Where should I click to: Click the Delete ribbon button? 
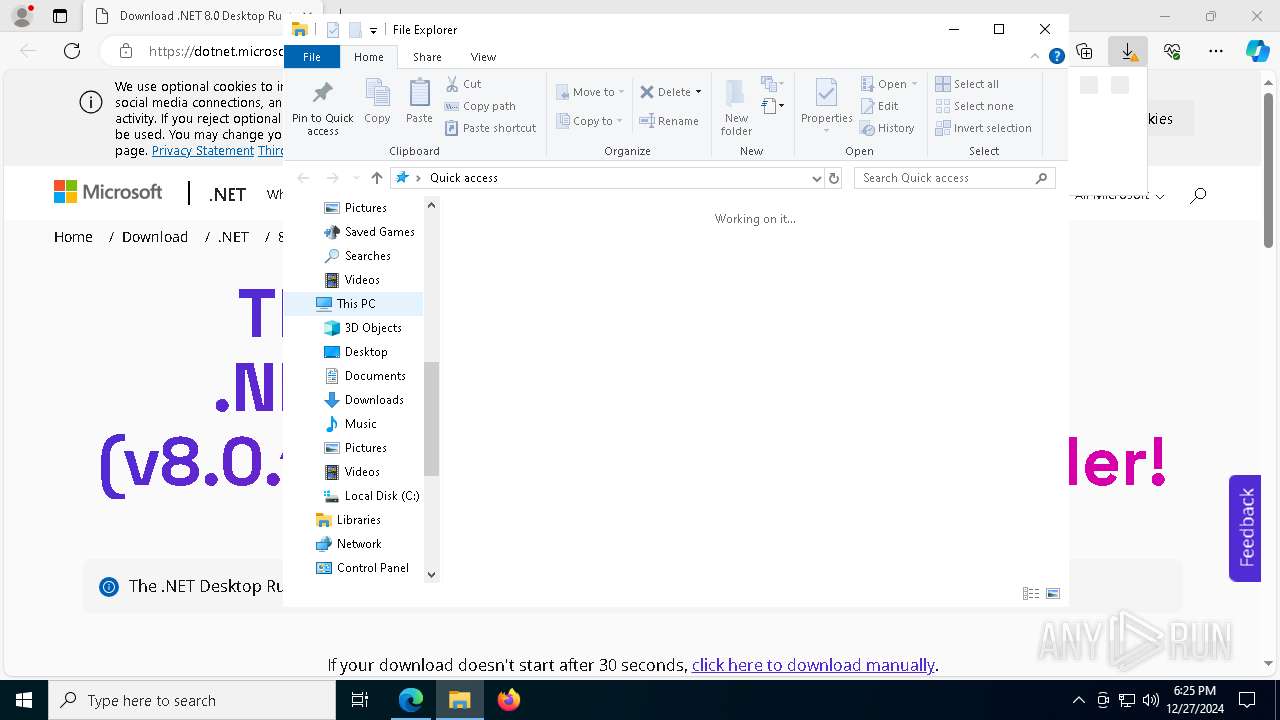[x=665, y=92]
